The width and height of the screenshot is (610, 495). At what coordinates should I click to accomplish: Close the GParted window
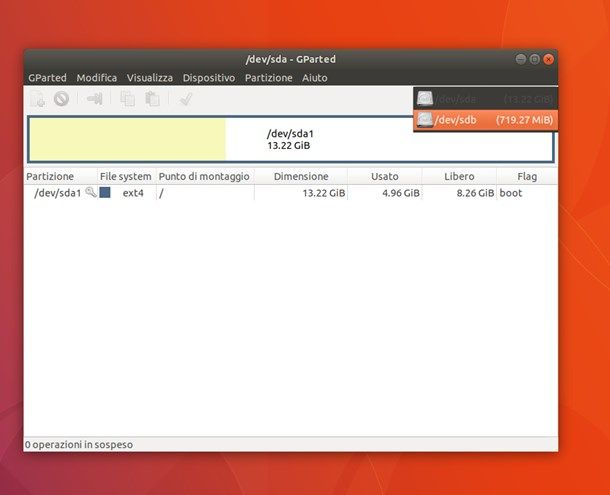(x=549, y=59)
